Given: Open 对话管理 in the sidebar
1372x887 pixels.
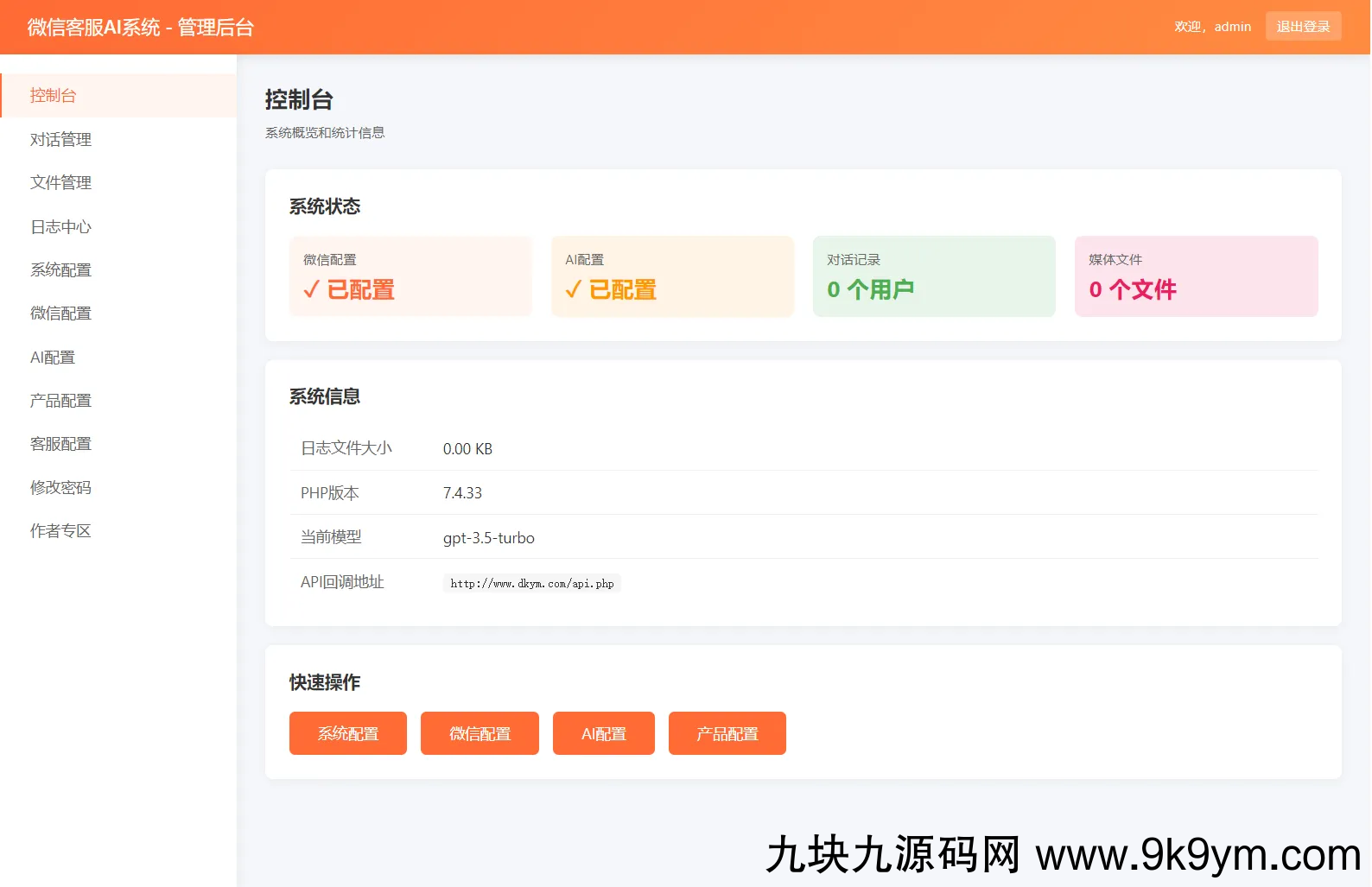Looking at the screenshot, I should point(60,139).
